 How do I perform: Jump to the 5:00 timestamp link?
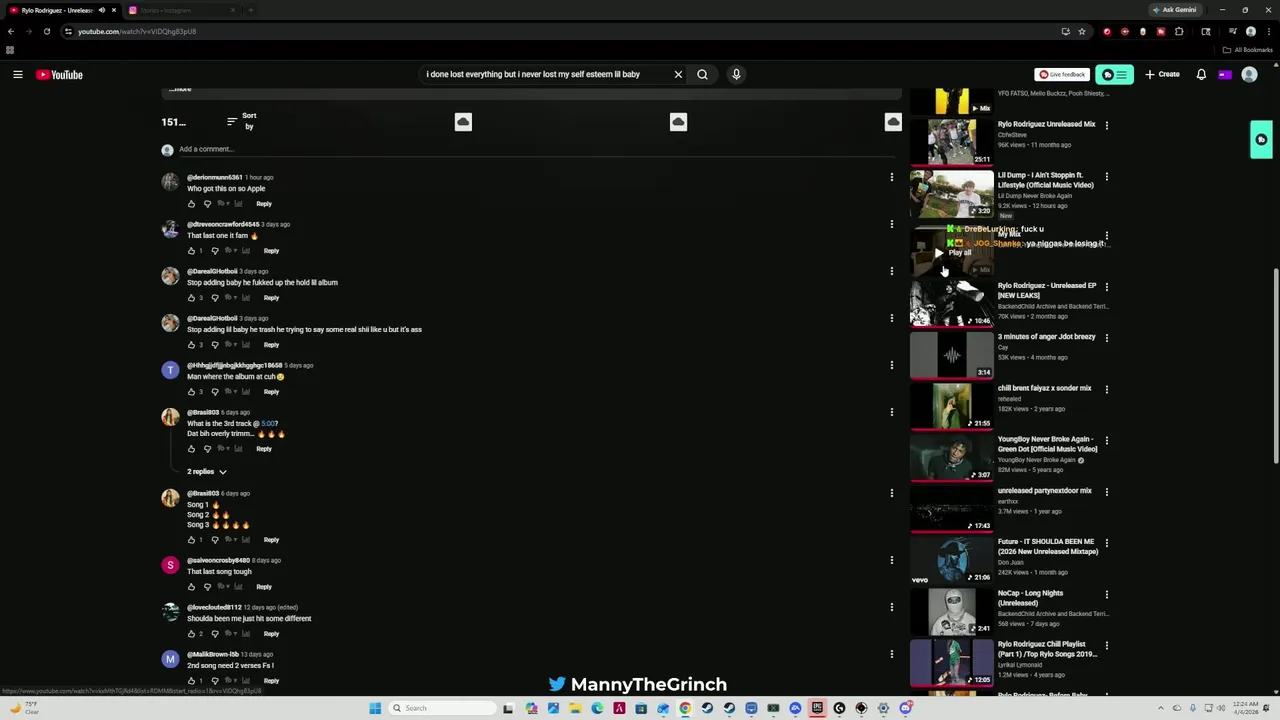point(269,423)
